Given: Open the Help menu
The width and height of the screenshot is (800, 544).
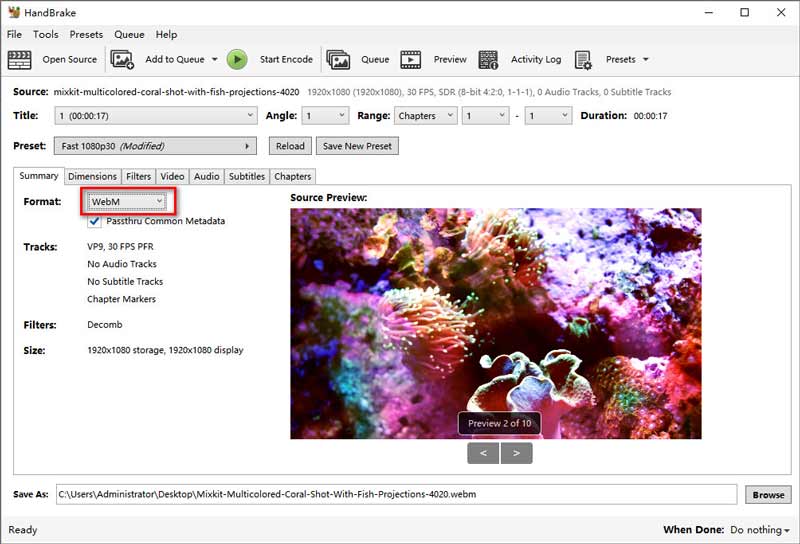Looking at the screenshot, I should pos(166,34).
